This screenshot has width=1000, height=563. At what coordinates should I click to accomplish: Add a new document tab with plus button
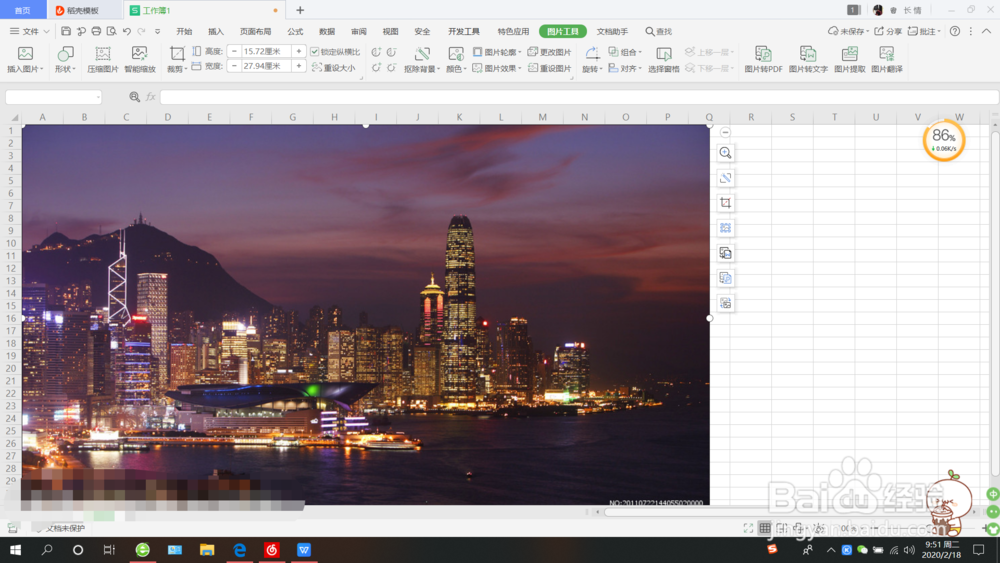pos(300,10)
